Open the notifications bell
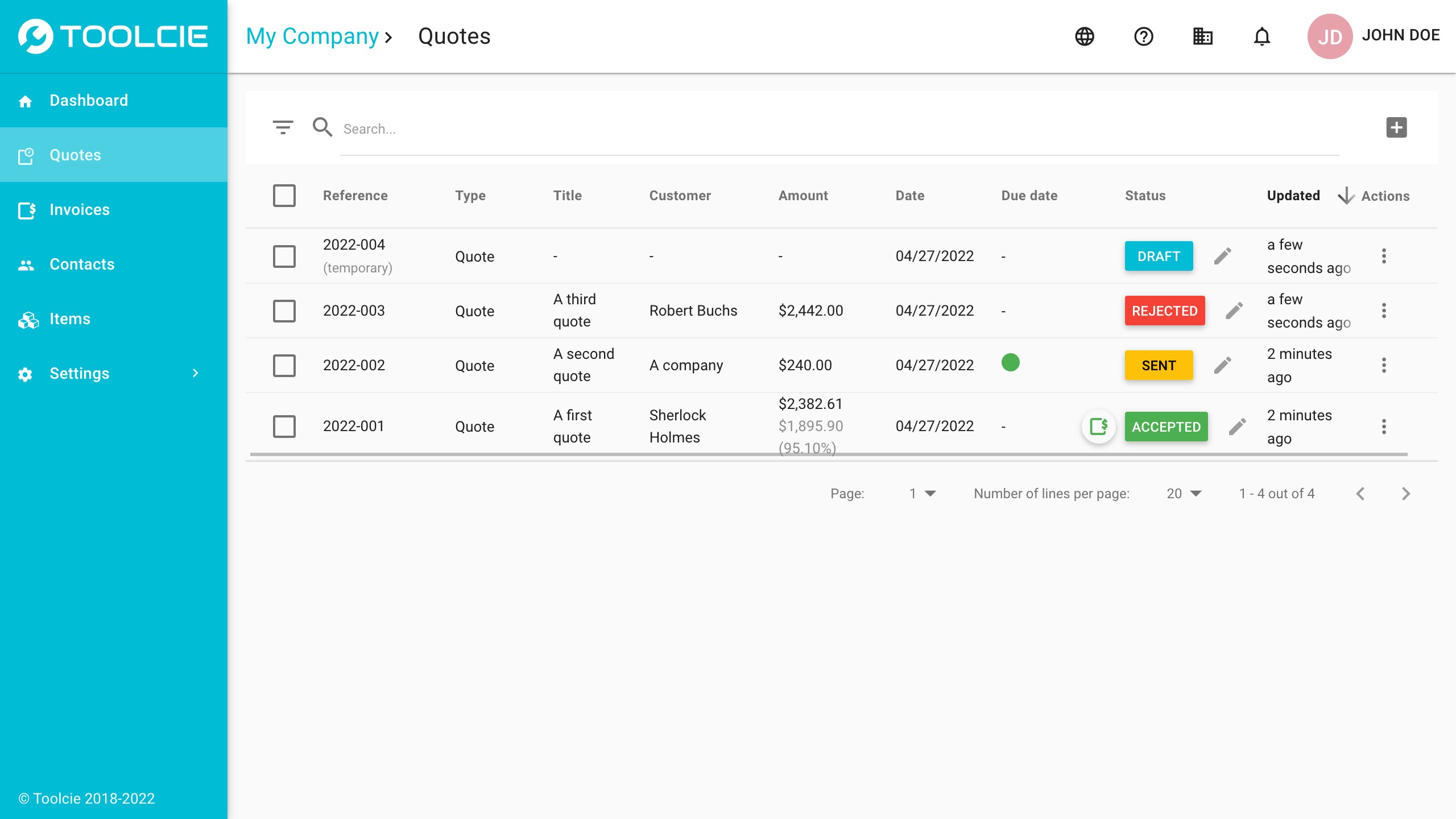Screen dimensions: 1456x819 click(1262, 36)
